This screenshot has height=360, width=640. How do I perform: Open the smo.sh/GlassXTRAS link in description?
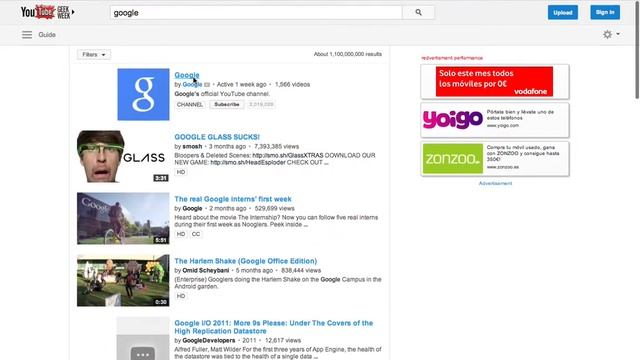288,156
